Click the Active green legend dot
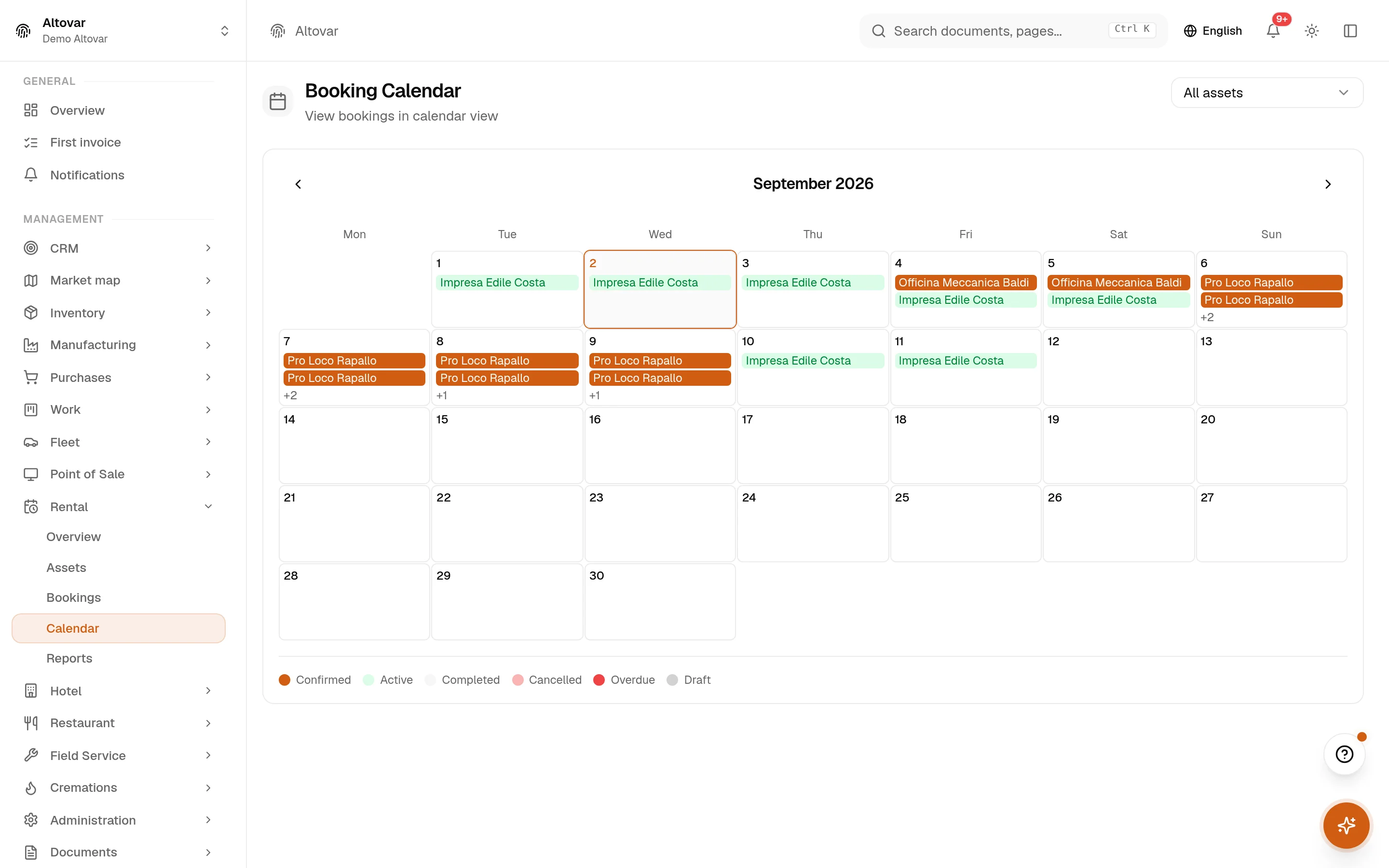 368,680
